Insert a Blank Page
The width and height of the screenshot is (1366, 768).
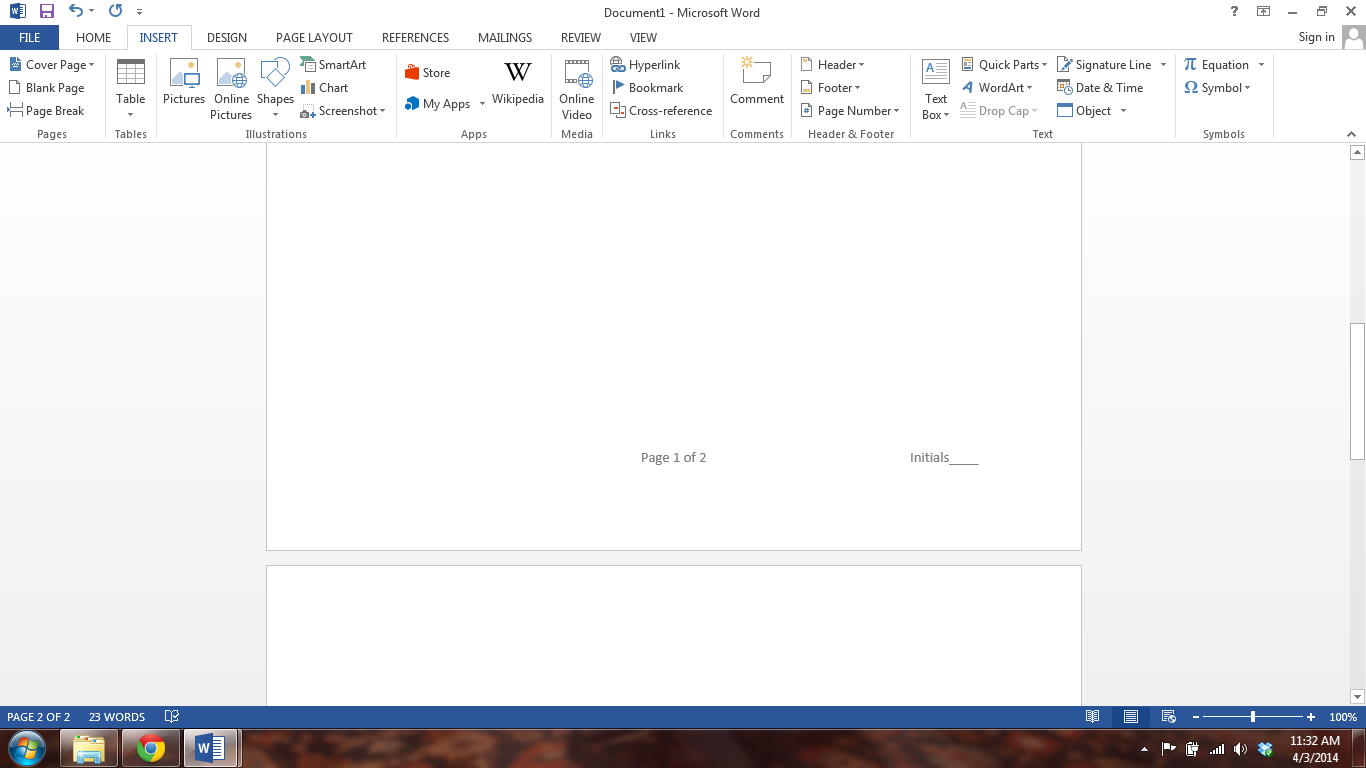pyautogui.click(x=46, y=88)
